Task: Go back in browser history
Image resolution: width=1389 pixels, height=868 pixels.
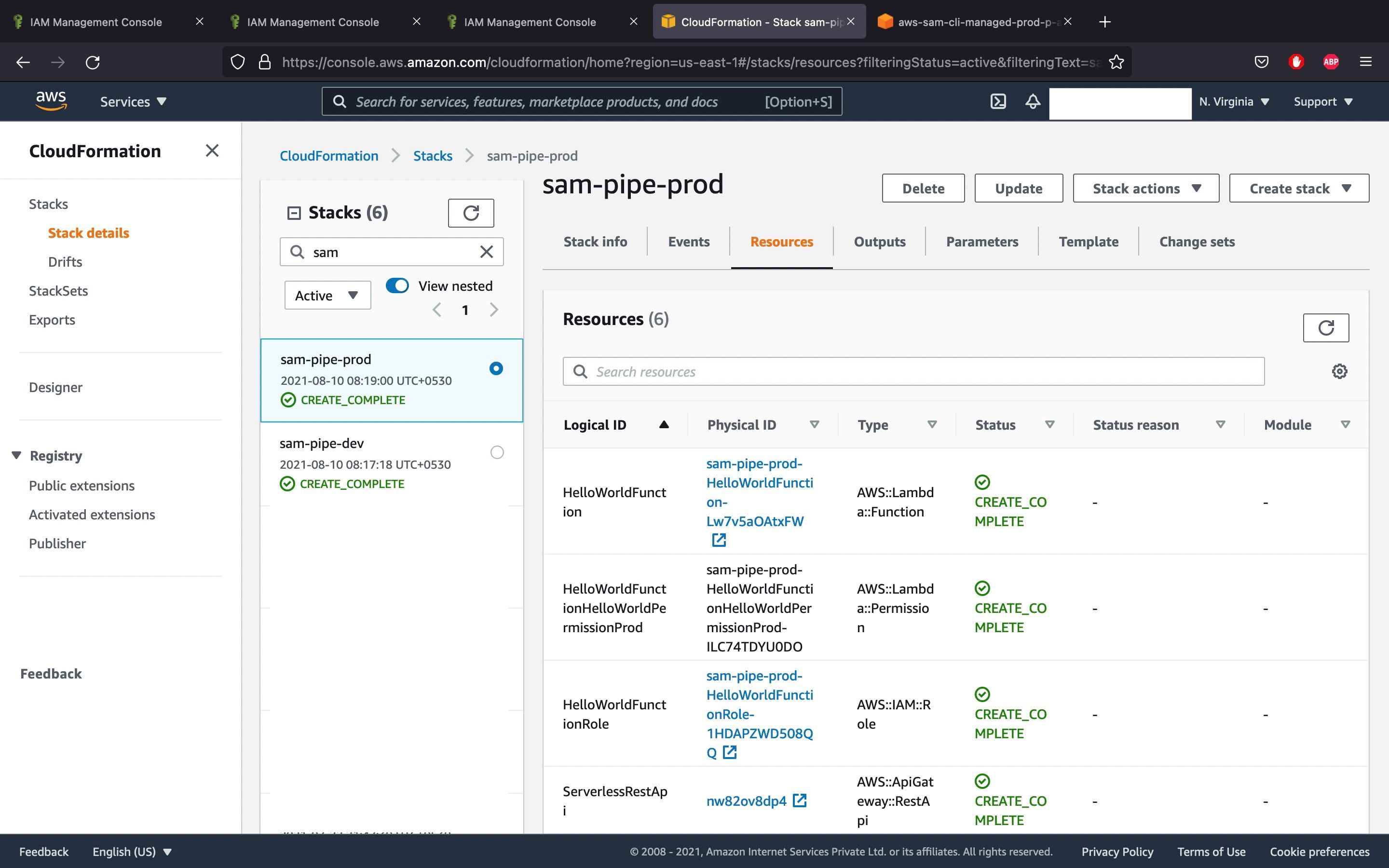Action: pos(23,62)
